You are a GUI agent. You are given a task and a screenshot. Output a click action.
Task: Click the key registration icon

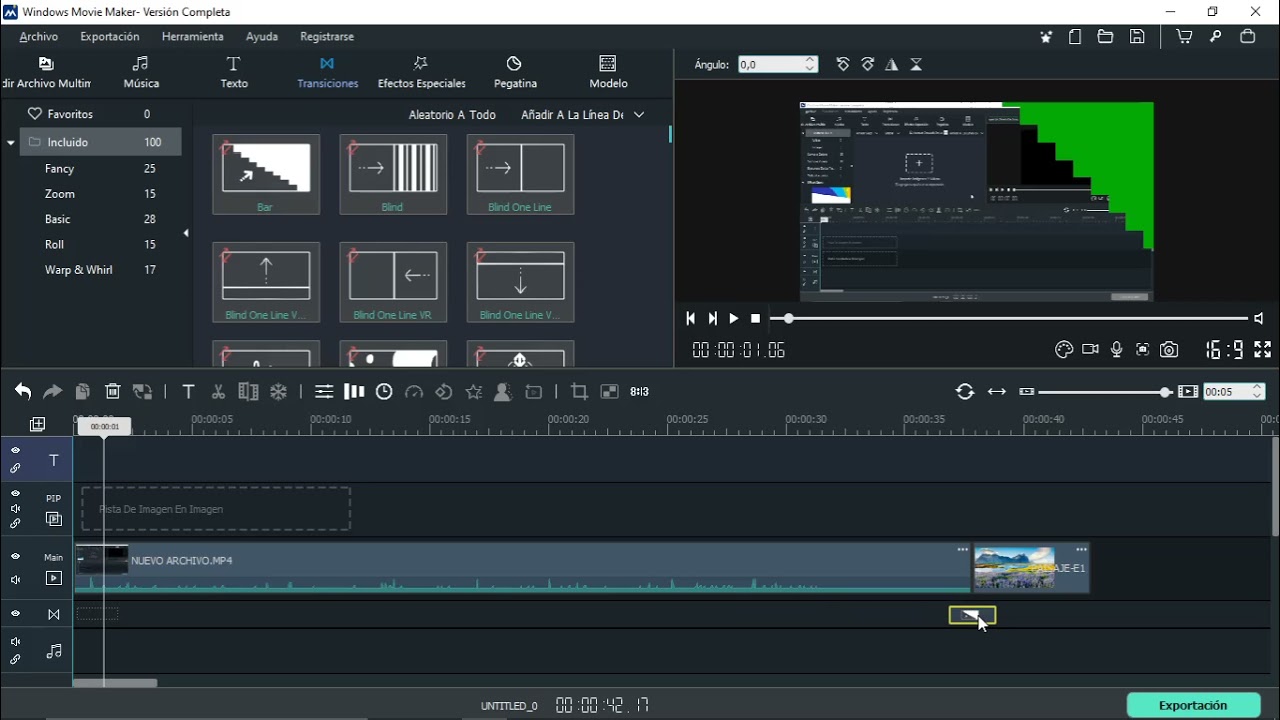tap(1216, 36)
